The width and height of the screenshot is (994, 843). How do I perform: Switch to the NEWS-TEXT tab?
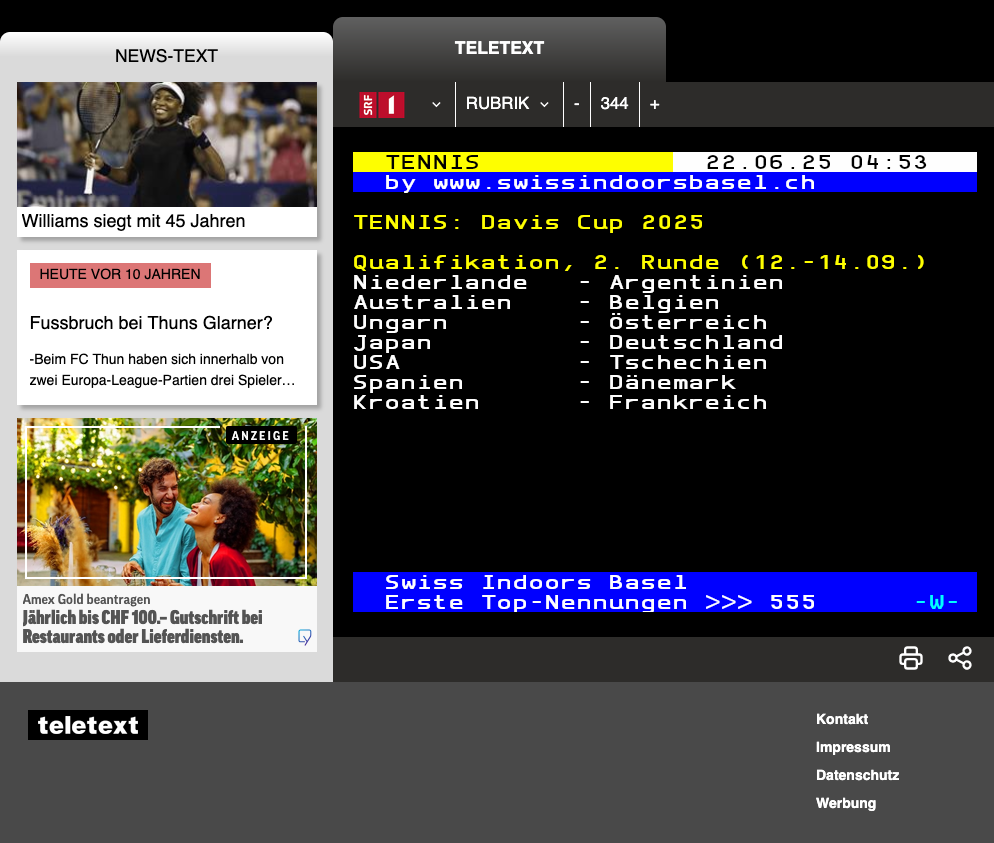[x=166, y=56]
